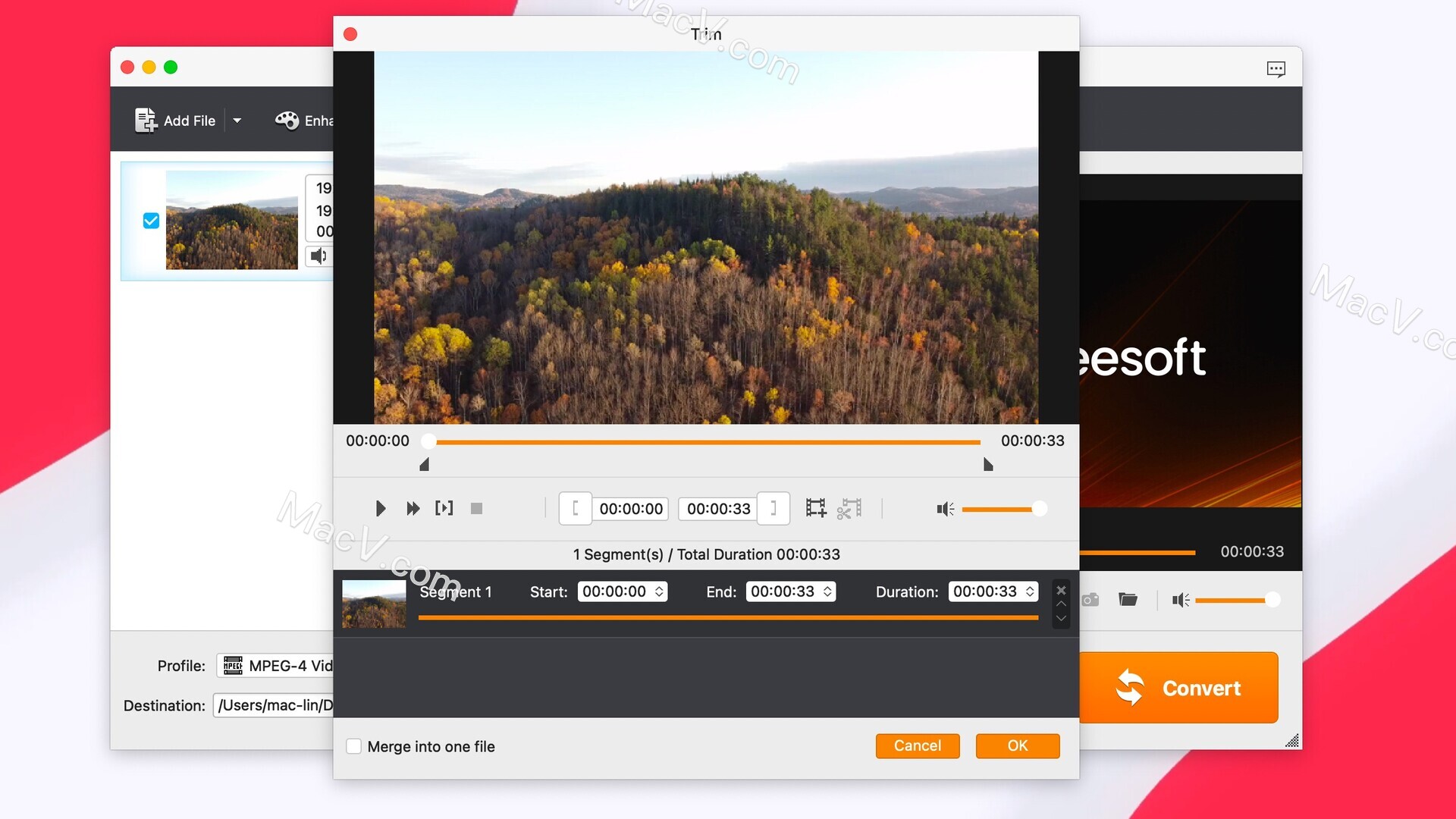This screenshot has height=819, width=1456.
Task: Take a snapshot with the camera icon
Action: coord(1090,600)
